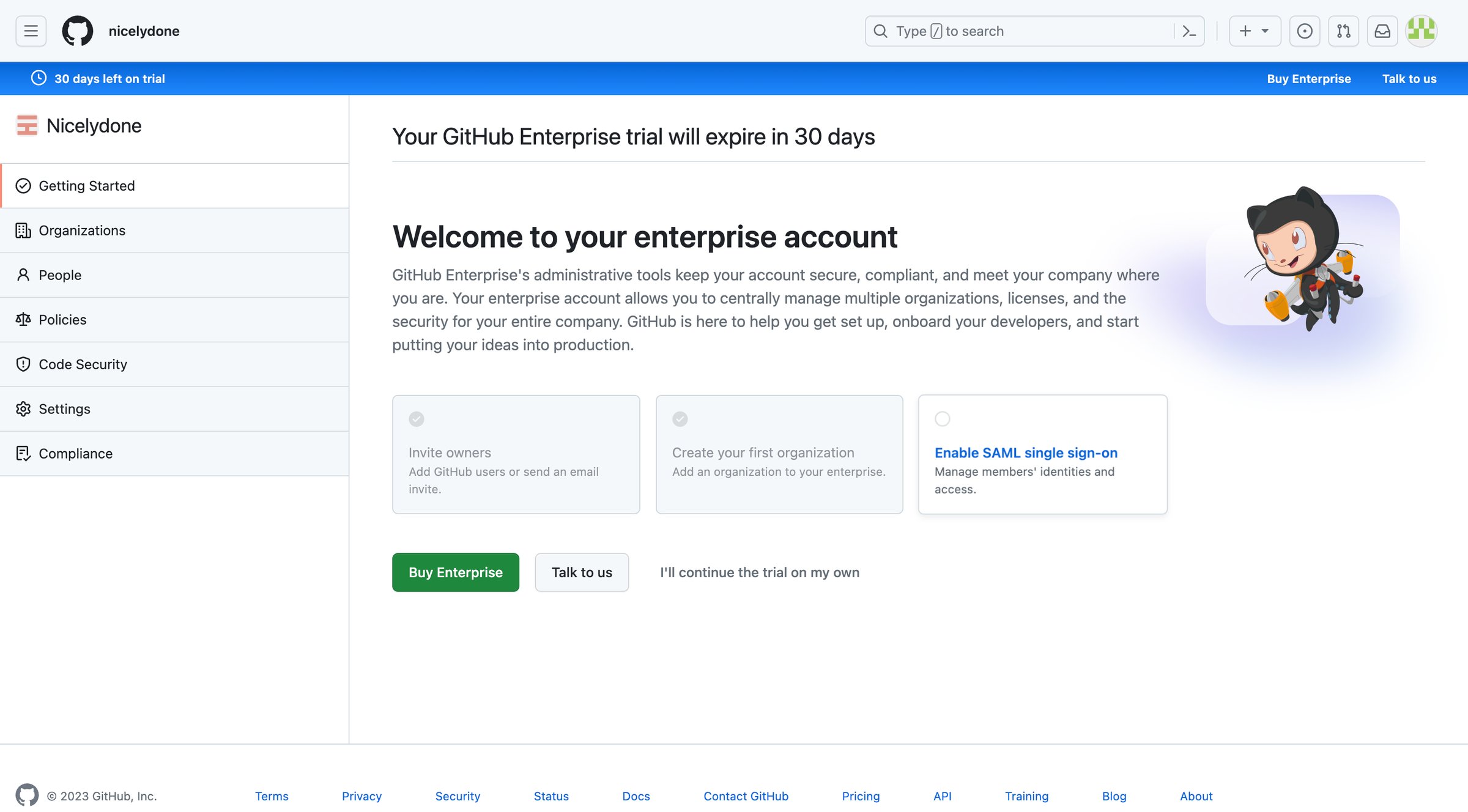Open the notifications inbox icon
The image size is (1468, 812).
pyautogui.click(x=1382, y=31)
